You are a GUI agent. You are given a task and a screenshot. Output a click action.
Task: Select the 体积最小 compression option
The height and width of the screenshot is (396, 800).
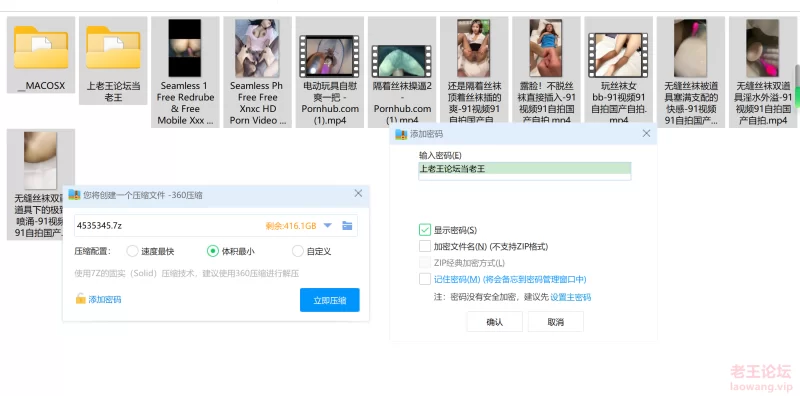(213, 251)
